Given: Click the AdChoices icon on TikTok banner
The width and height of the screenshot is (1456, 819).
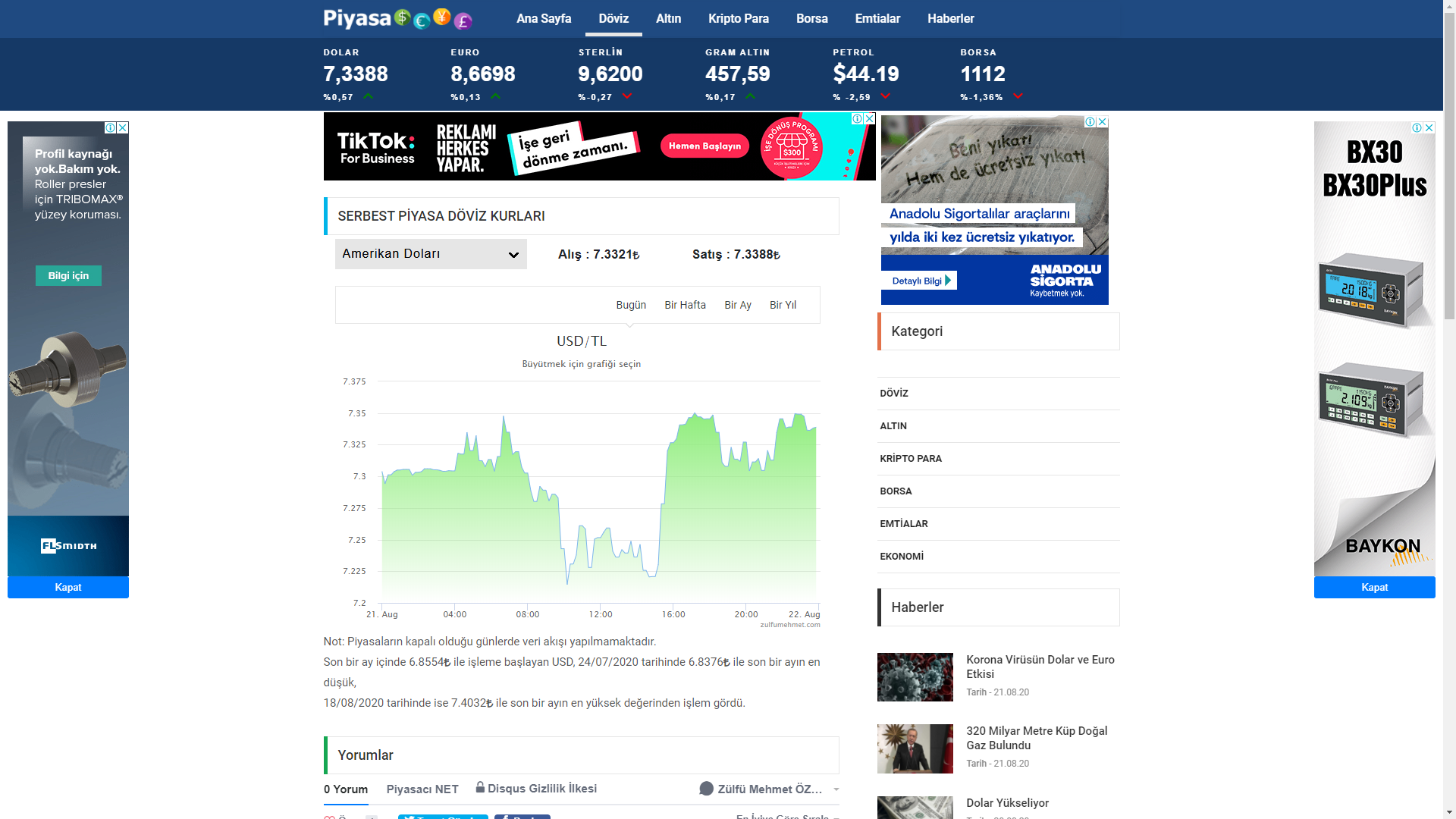Looking at the screenshot, I should [857, 118].
